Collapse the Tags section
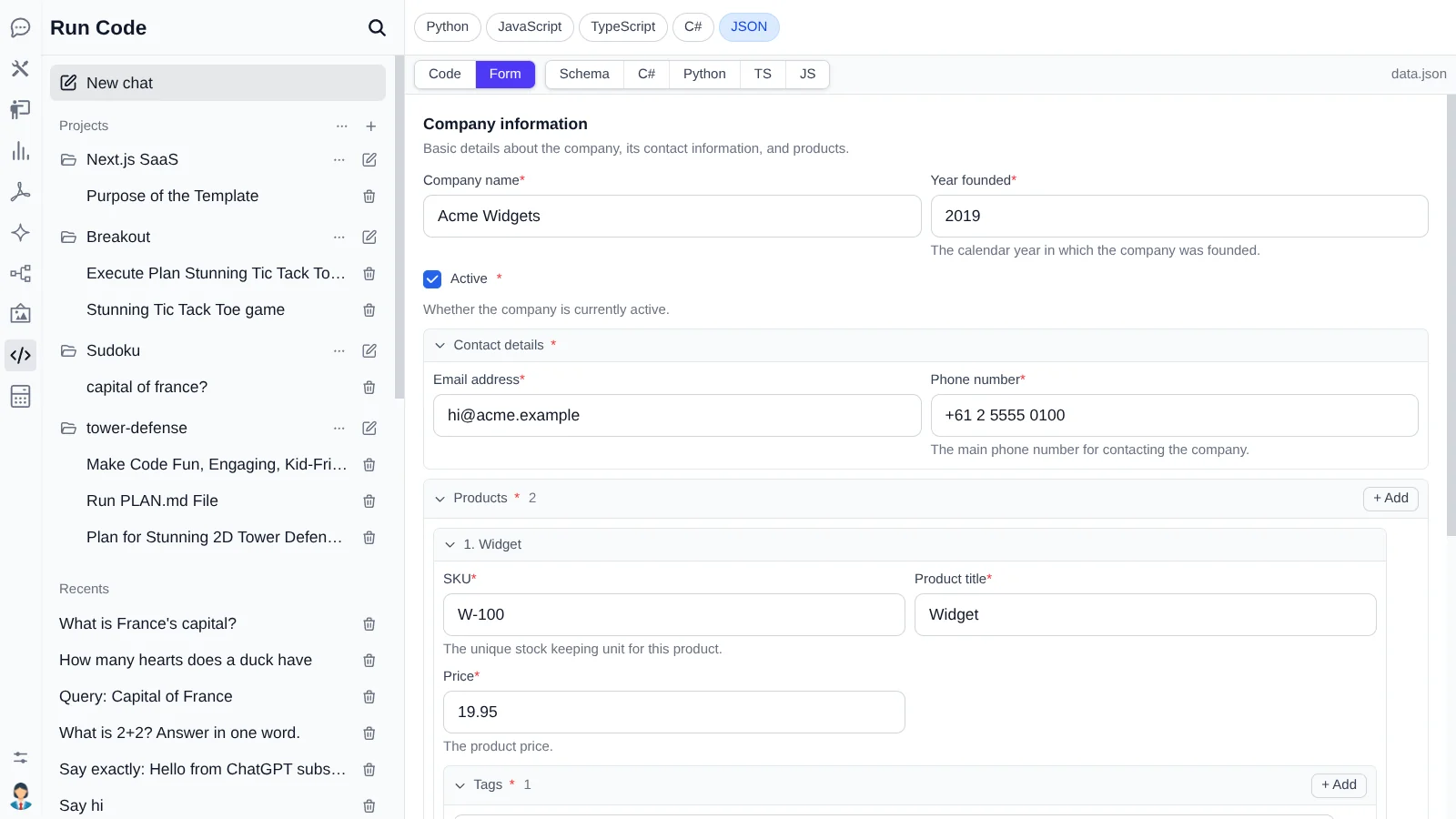 [460, 785]
